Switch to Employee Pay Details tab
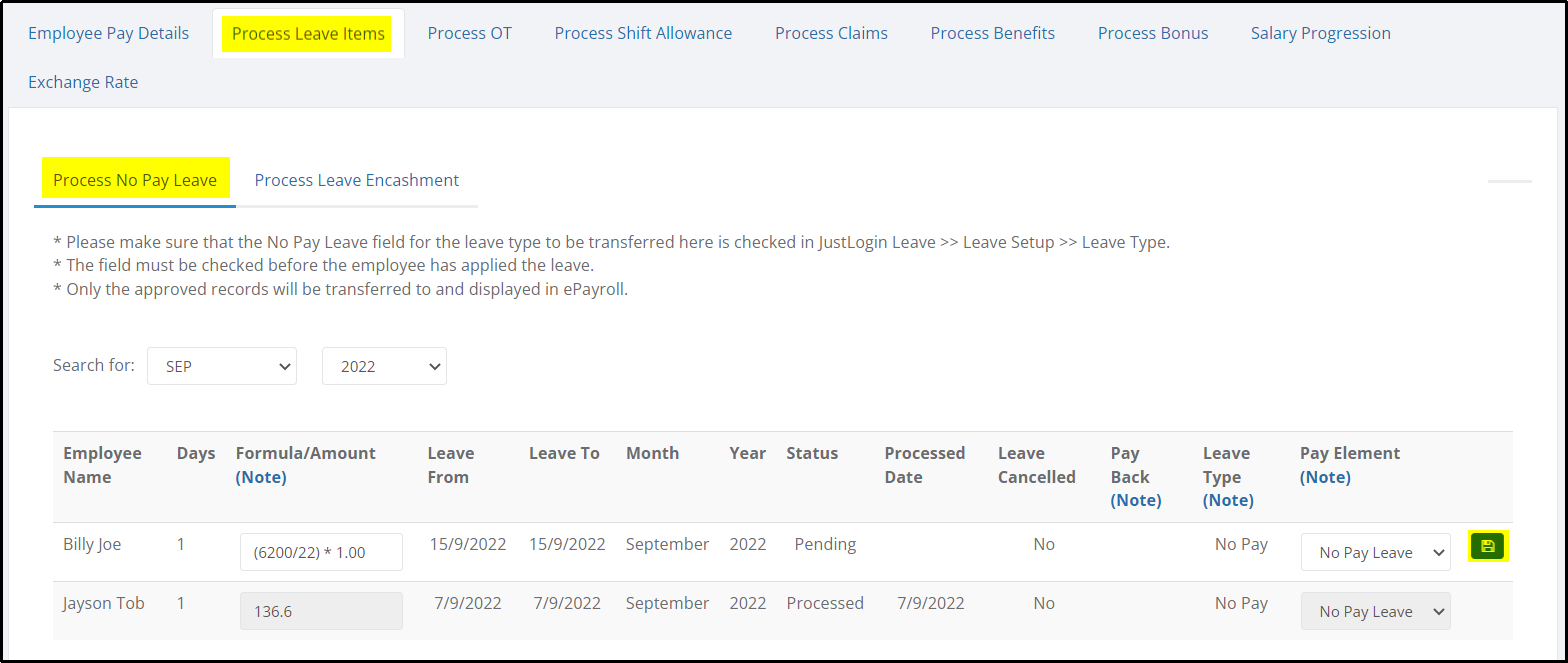This screenshot has width=1568, height=663. point(108,33)
